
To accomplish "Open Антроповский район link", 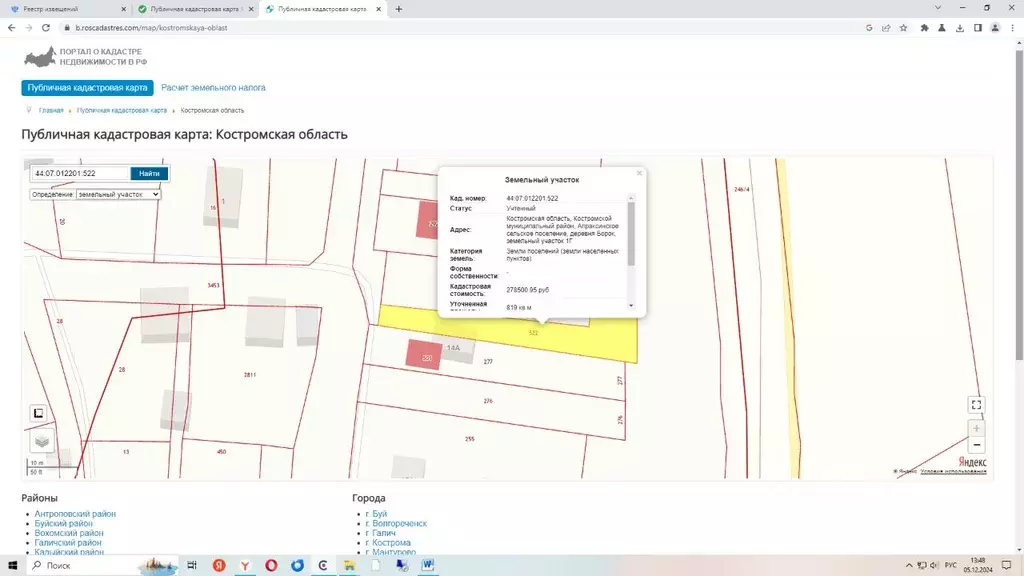I will click(x=75, y=514).
